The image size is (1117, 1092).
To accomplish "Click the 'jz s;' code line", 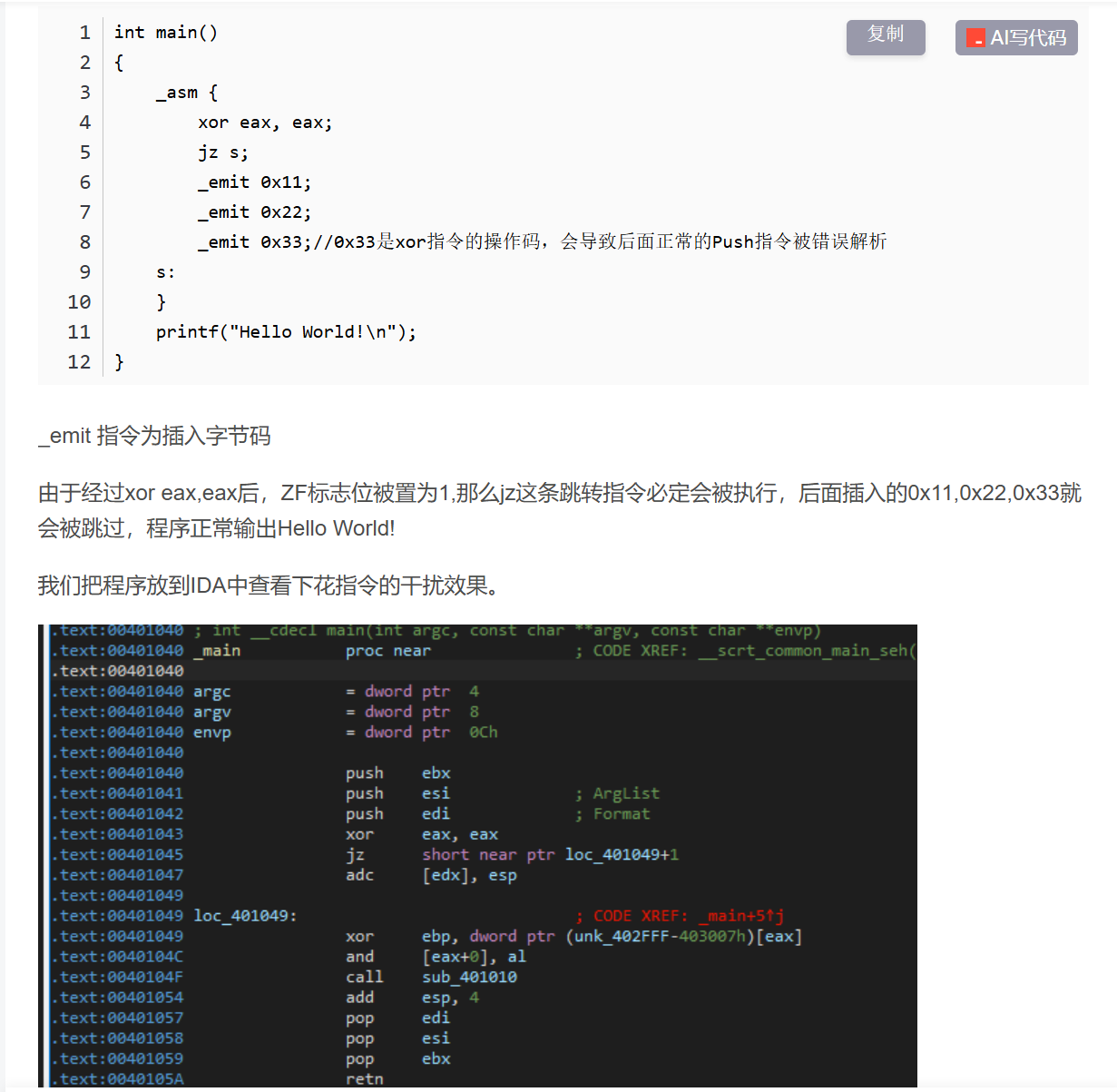I will click(x=223, y=152).
